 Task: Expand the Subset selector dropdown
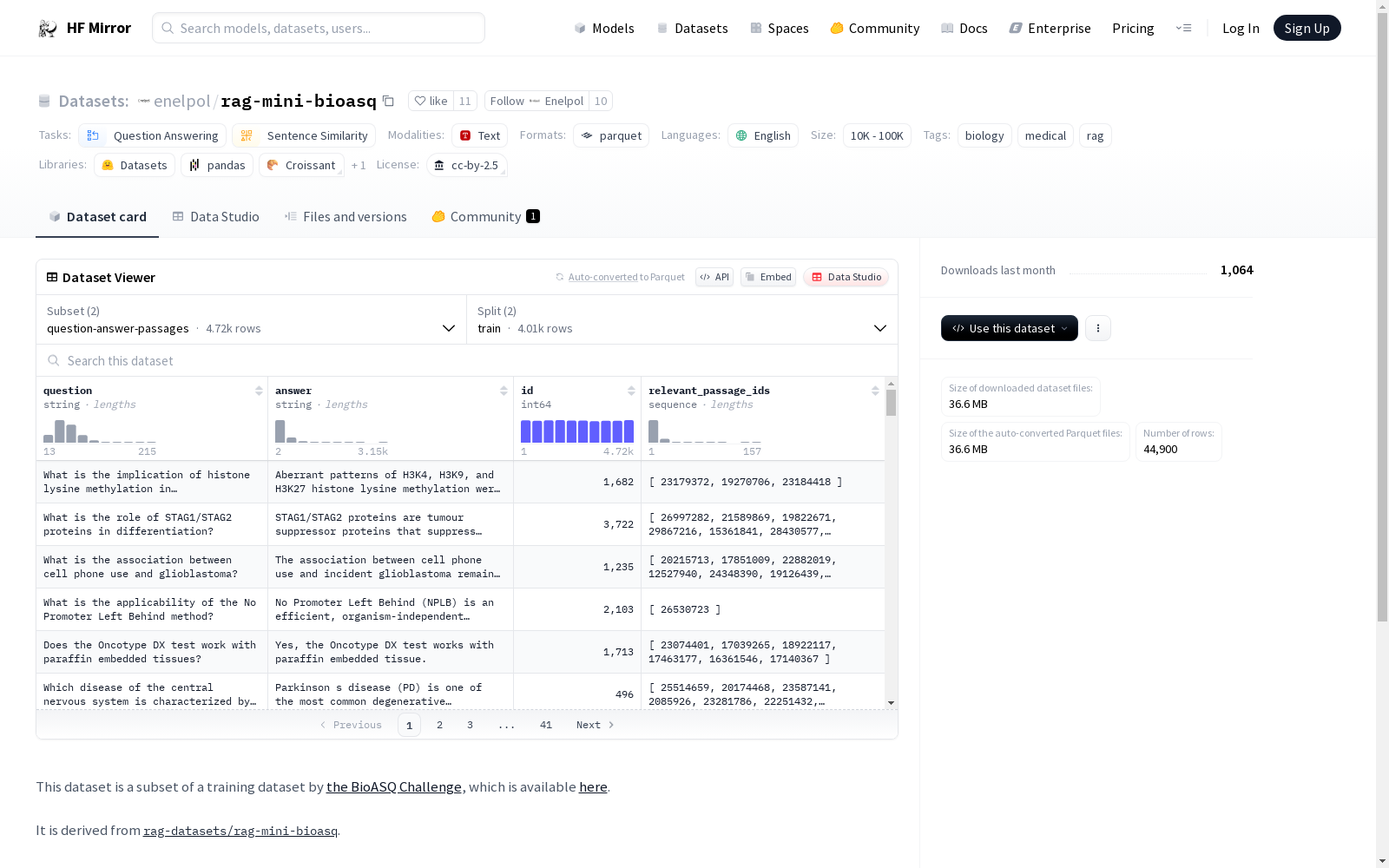point(251,319)
